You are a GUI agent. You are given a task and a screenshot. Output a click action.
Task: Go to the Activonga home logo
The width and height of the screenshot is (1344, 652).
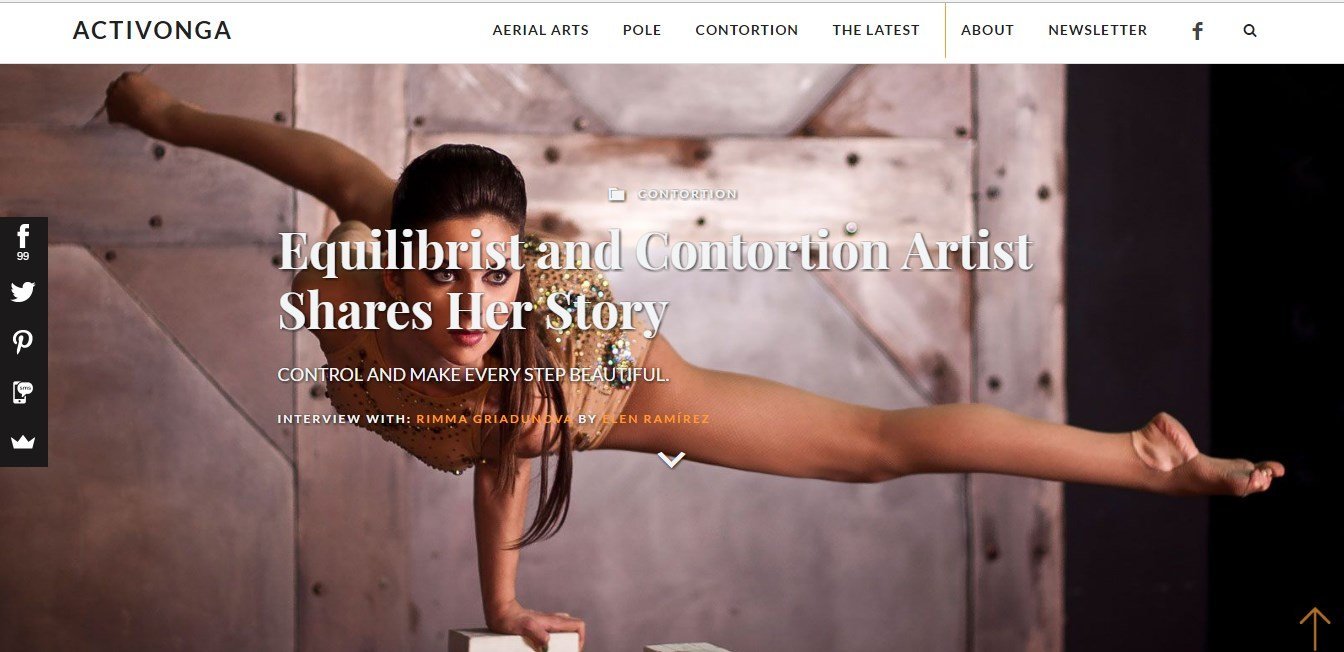(153, 31)
